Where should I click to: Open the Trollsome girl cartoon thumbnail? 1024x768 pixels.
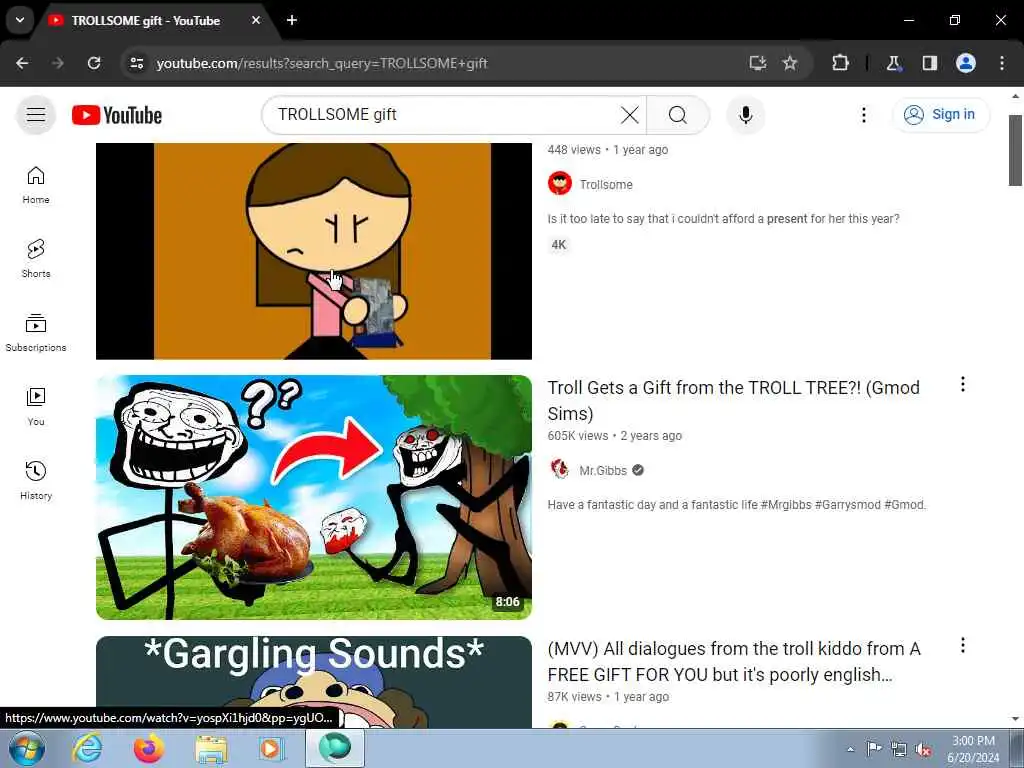(x=313, y=251)
